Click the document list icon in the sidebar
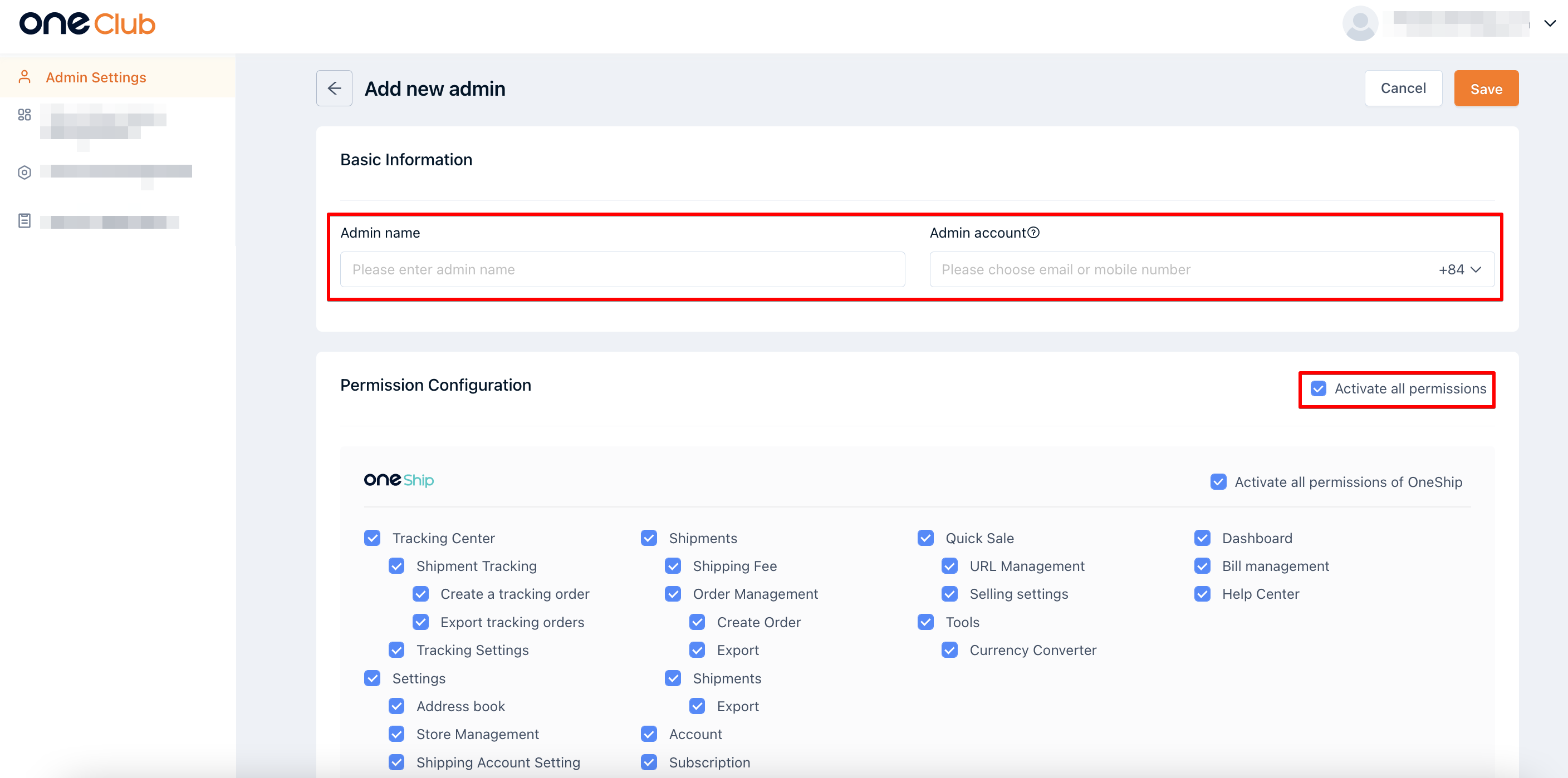Screen dimensions: 1568x778 pyautogui.click(x=24, y=220)
